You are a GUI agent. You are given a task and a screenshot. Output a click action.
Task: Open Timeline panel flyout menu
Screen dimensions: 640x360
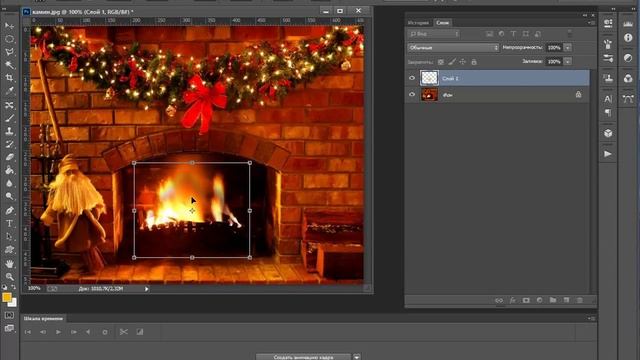coord(591,318)
